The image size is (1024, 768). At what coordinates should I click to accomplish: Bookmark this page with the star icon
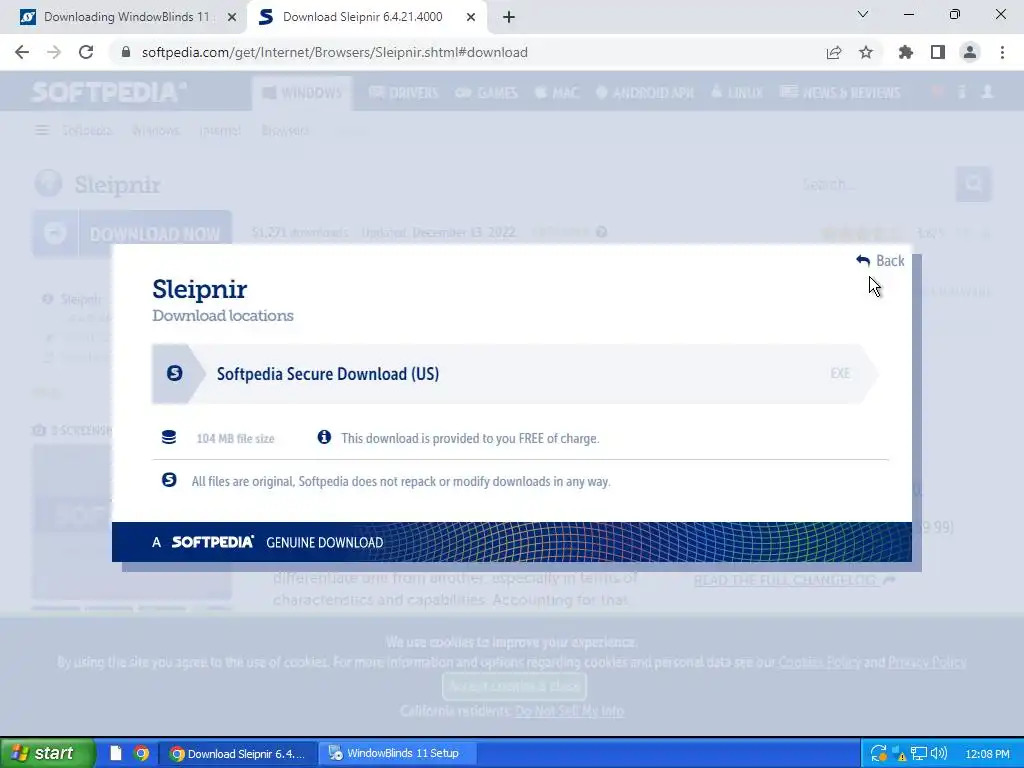(866, 52)
